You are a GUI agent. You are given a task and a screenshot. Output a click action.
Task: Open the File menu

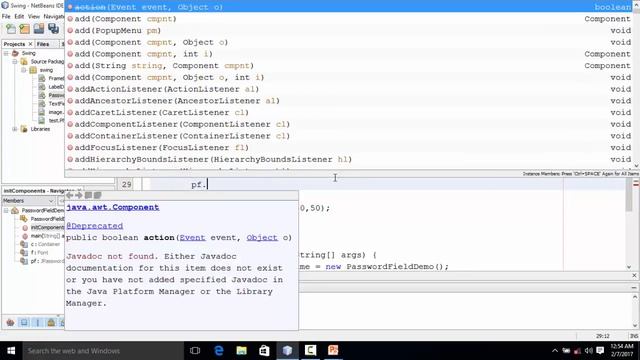point(6,16)
